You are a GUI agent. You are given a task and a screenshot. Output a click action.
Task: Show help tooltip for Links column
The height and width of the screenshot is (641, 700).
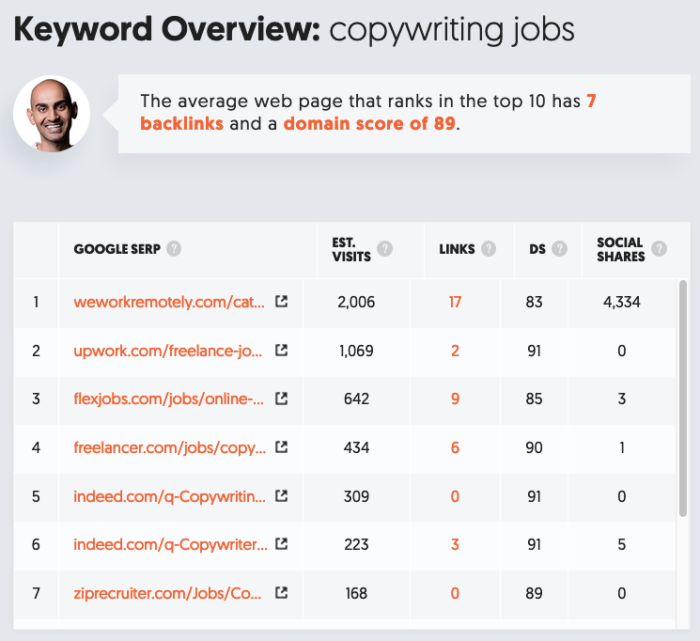coord(490,249)
